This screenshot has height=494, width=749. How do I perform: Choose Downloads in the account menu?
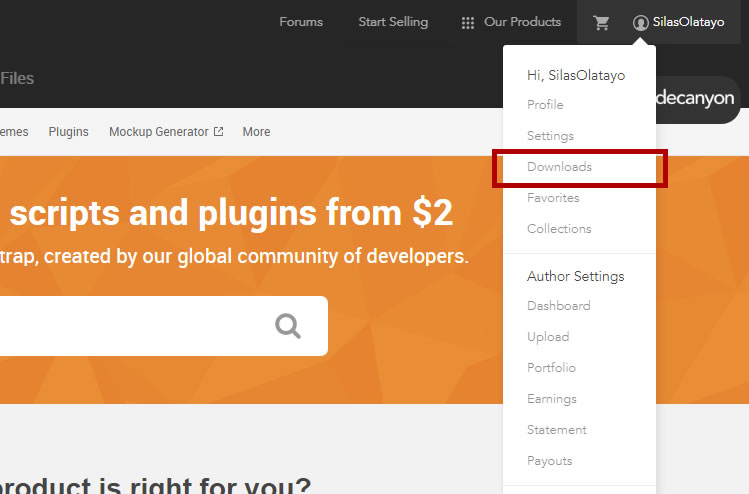pos(559,167)
